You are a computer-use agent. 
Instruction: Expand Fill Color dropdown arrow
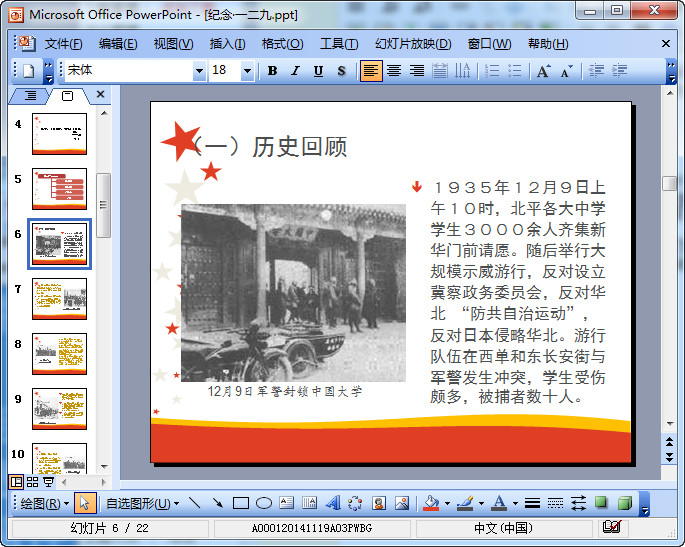pyautogui.click(x=447, y=503)
